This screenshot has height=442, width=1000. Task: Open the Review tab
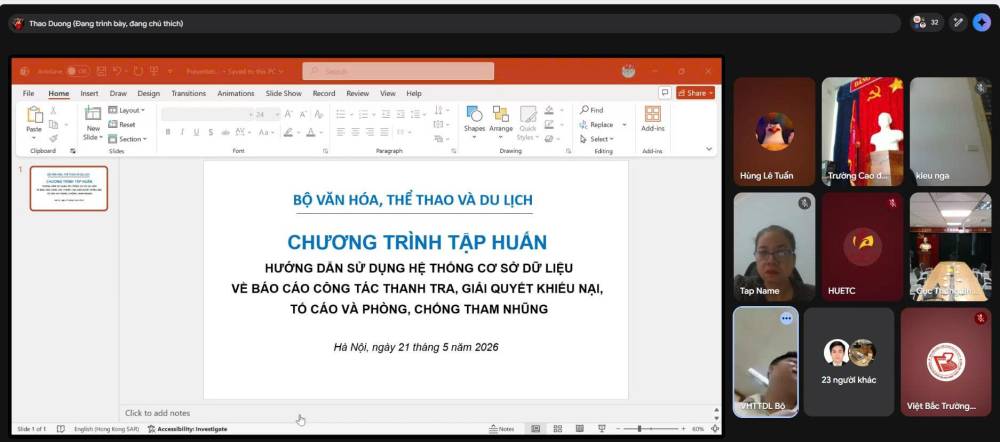click(x=358, y=93)
